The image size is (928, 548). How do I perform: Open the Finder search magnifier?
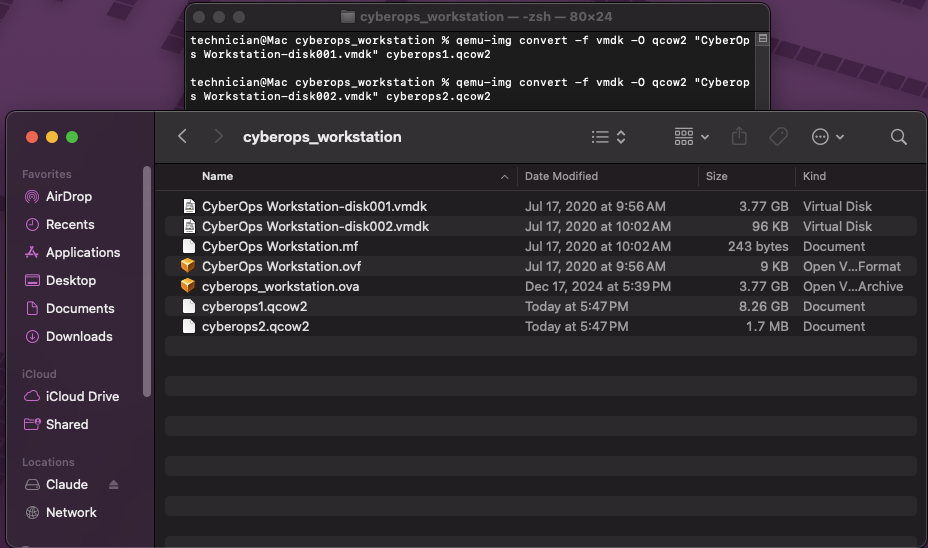(x=898, y=137)
